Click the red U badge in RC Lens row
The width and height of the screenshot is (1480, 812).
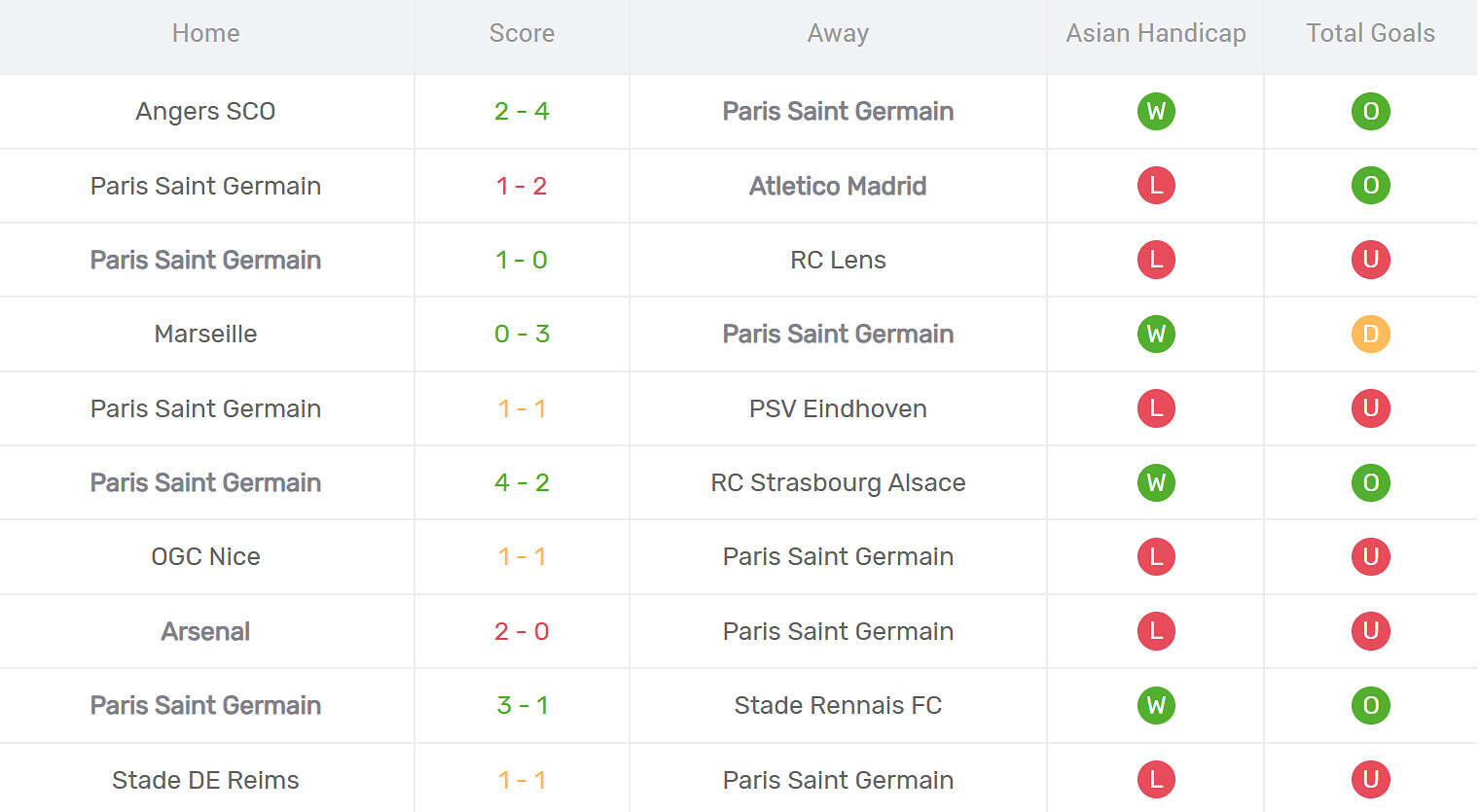[1370, 260]
